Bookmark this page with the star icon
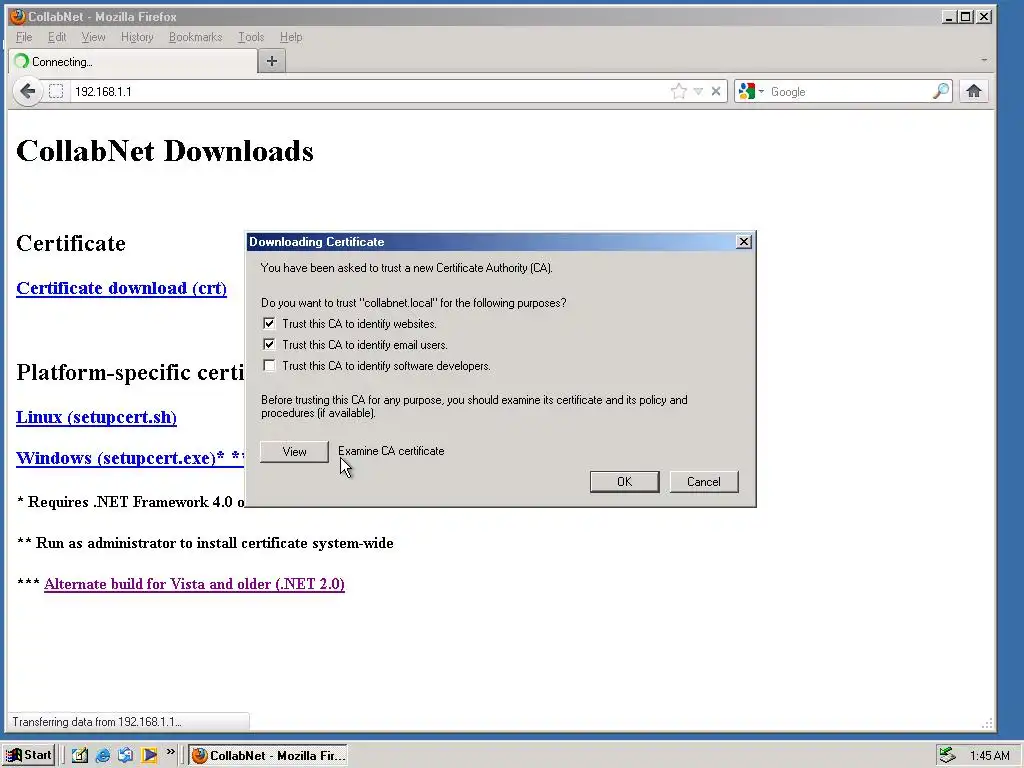The width and height of the screenshot is (1024, 768). pos(679,91)
